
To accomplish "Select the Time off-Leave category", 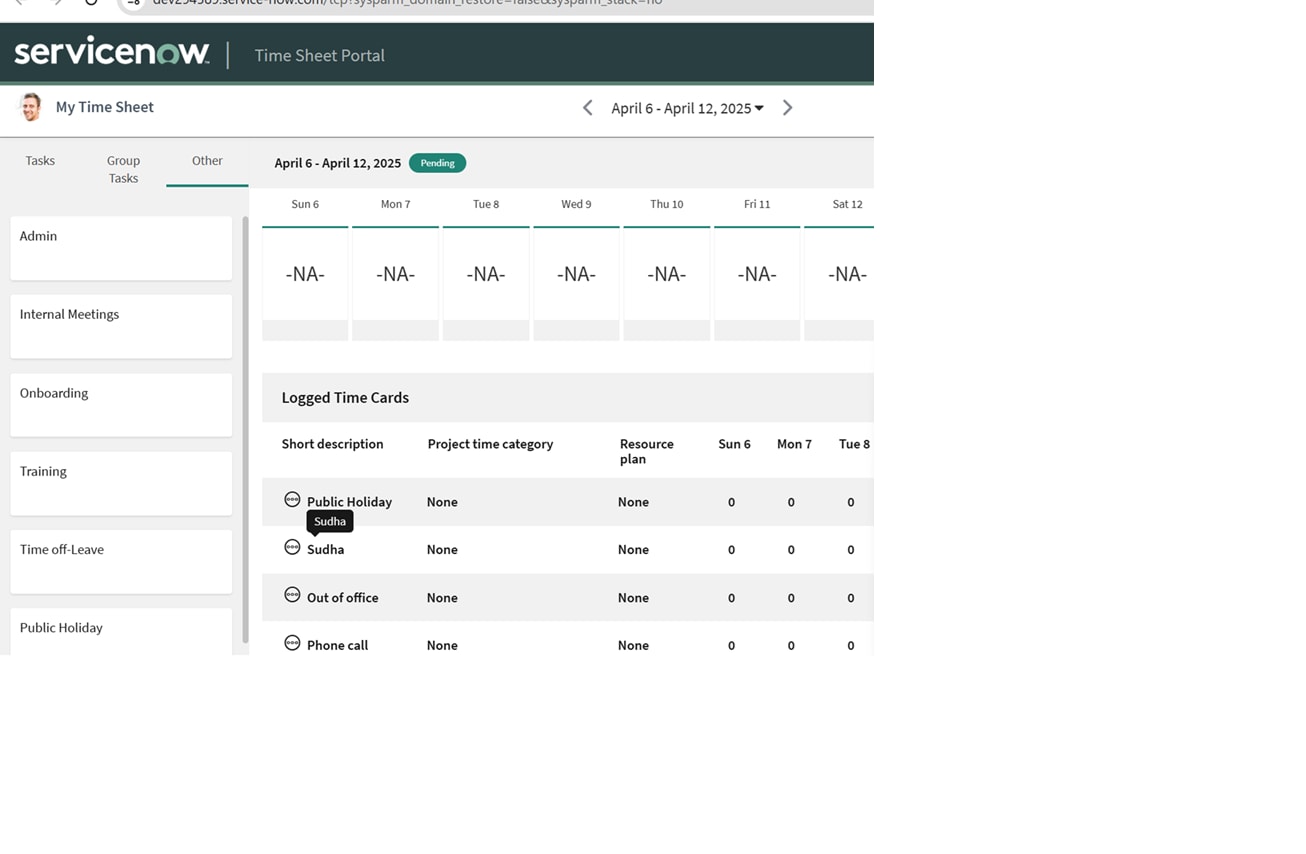I will (x=120, y=561).
